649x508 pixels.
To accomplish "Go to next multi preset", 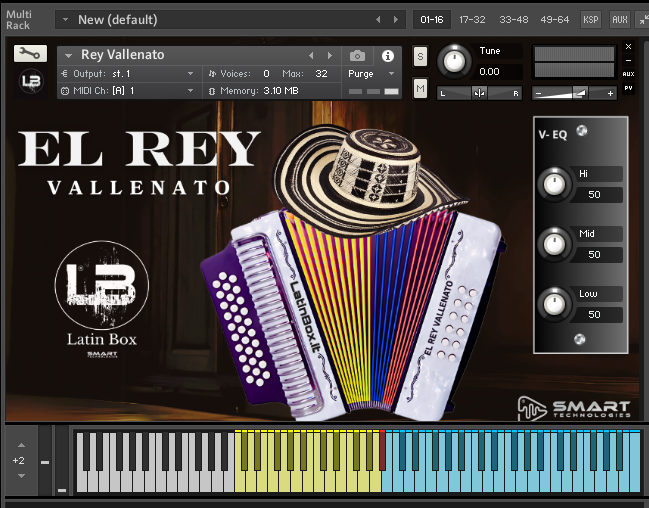I will point(396,19).
